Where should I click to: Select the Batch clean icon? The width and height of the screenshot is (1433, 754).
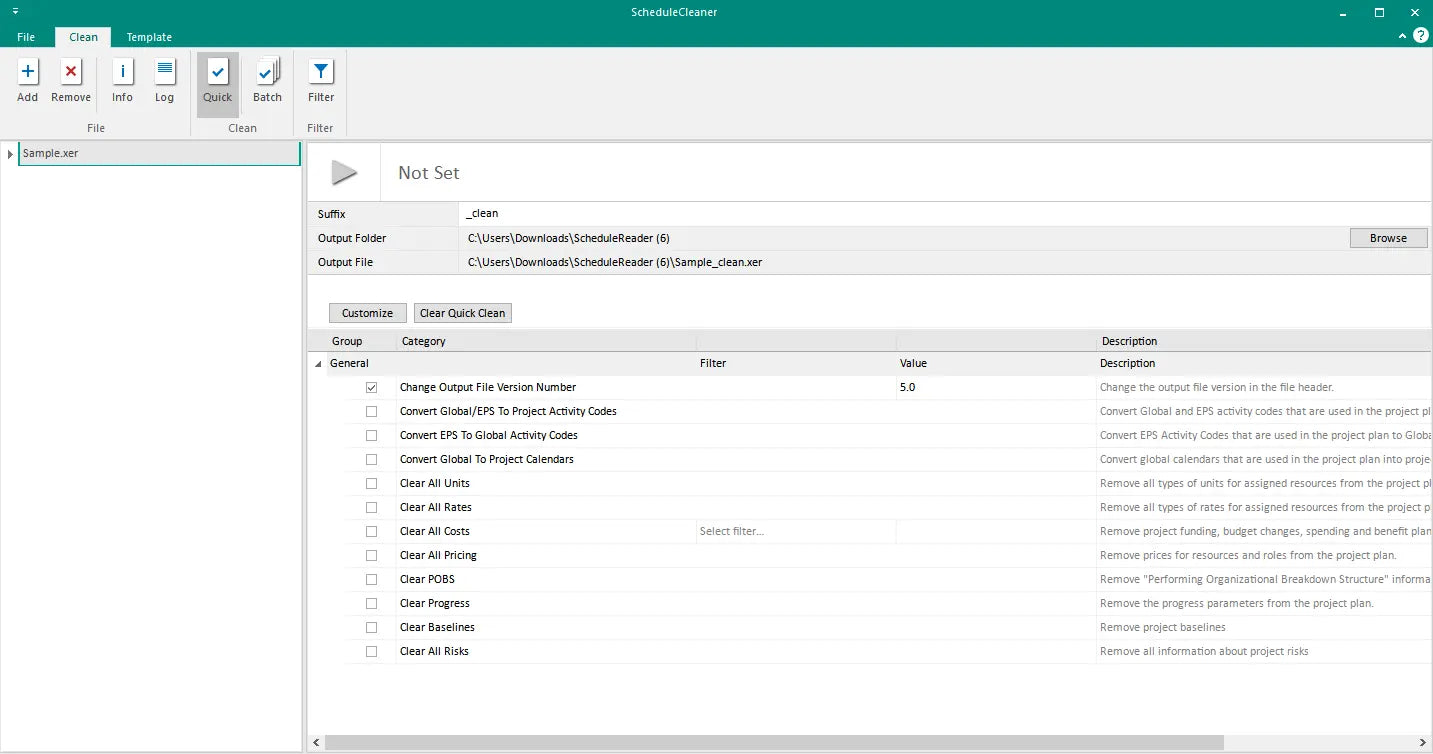tap(267, 72)
